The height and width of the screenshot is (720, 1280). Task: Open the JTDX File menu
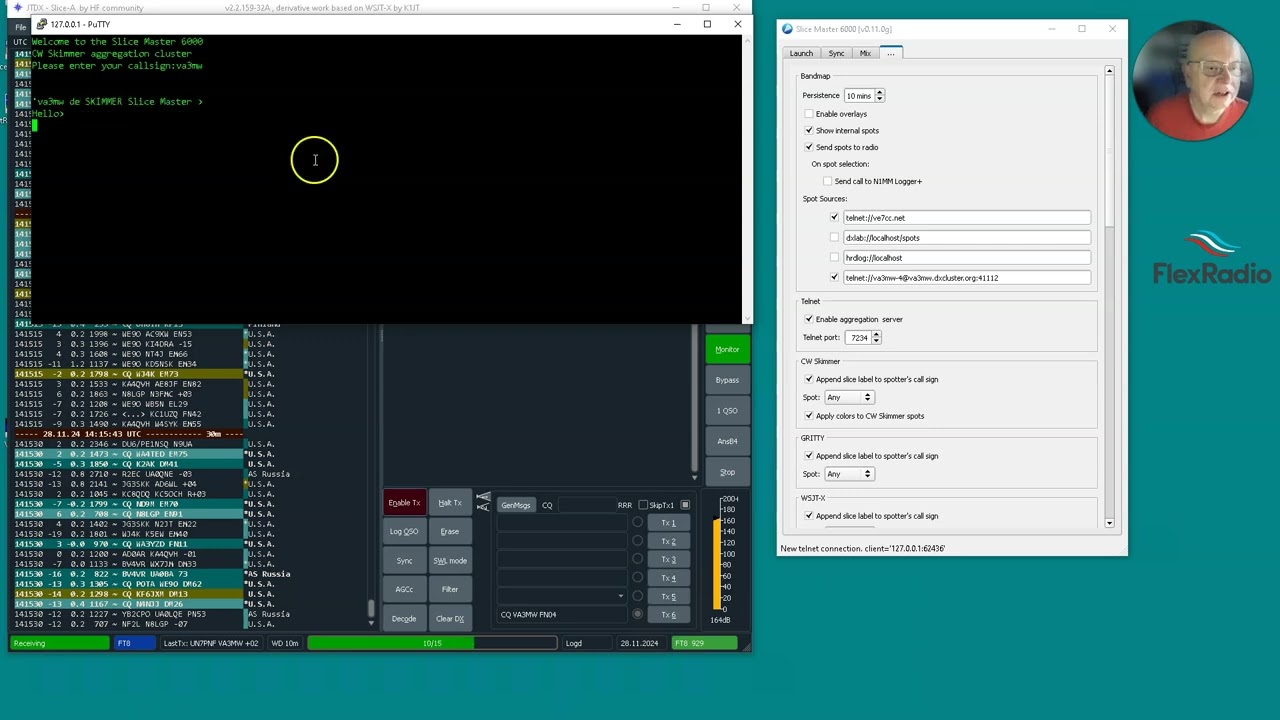pyautogui.click(x=20, y=27)
